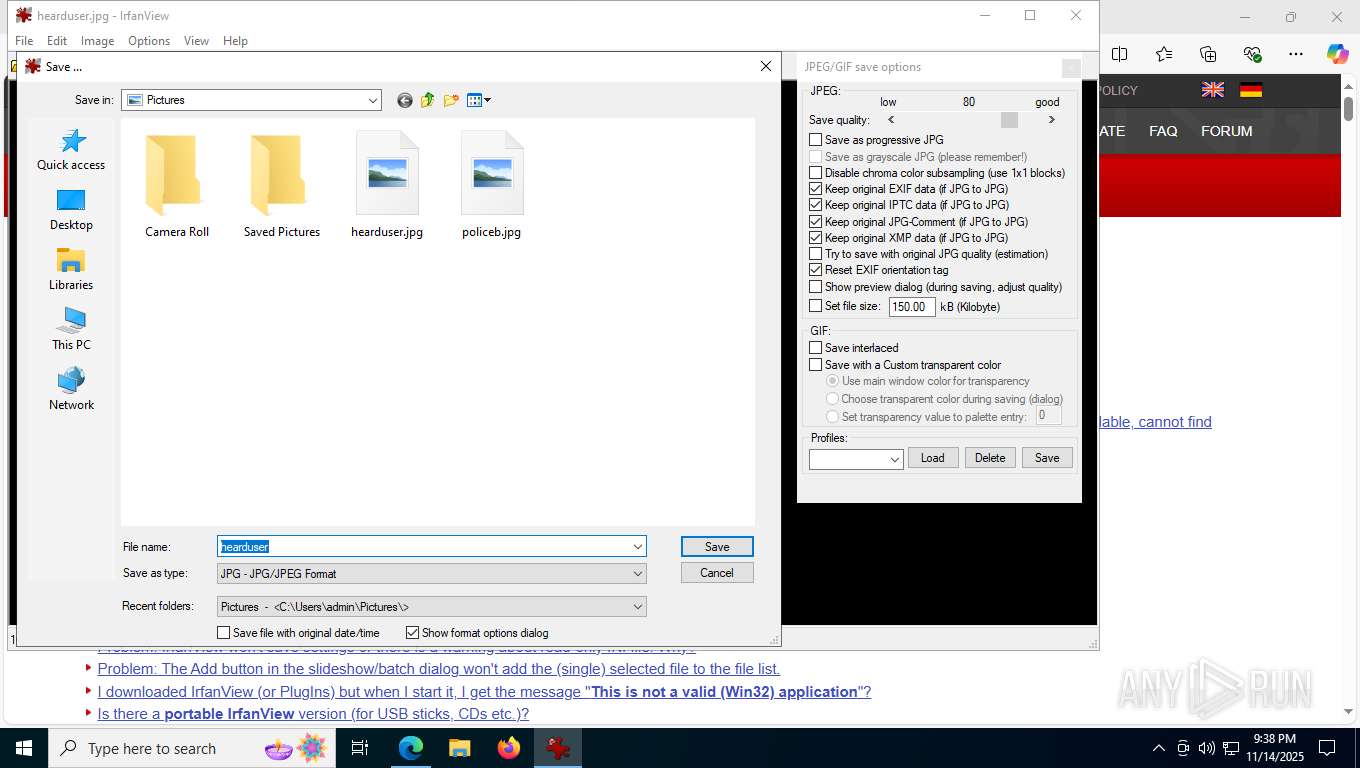Image resolution: width=1360 pixels, height=768 pixels.
Task: Go back to last folder visited
Action: (x=404, y=100)
